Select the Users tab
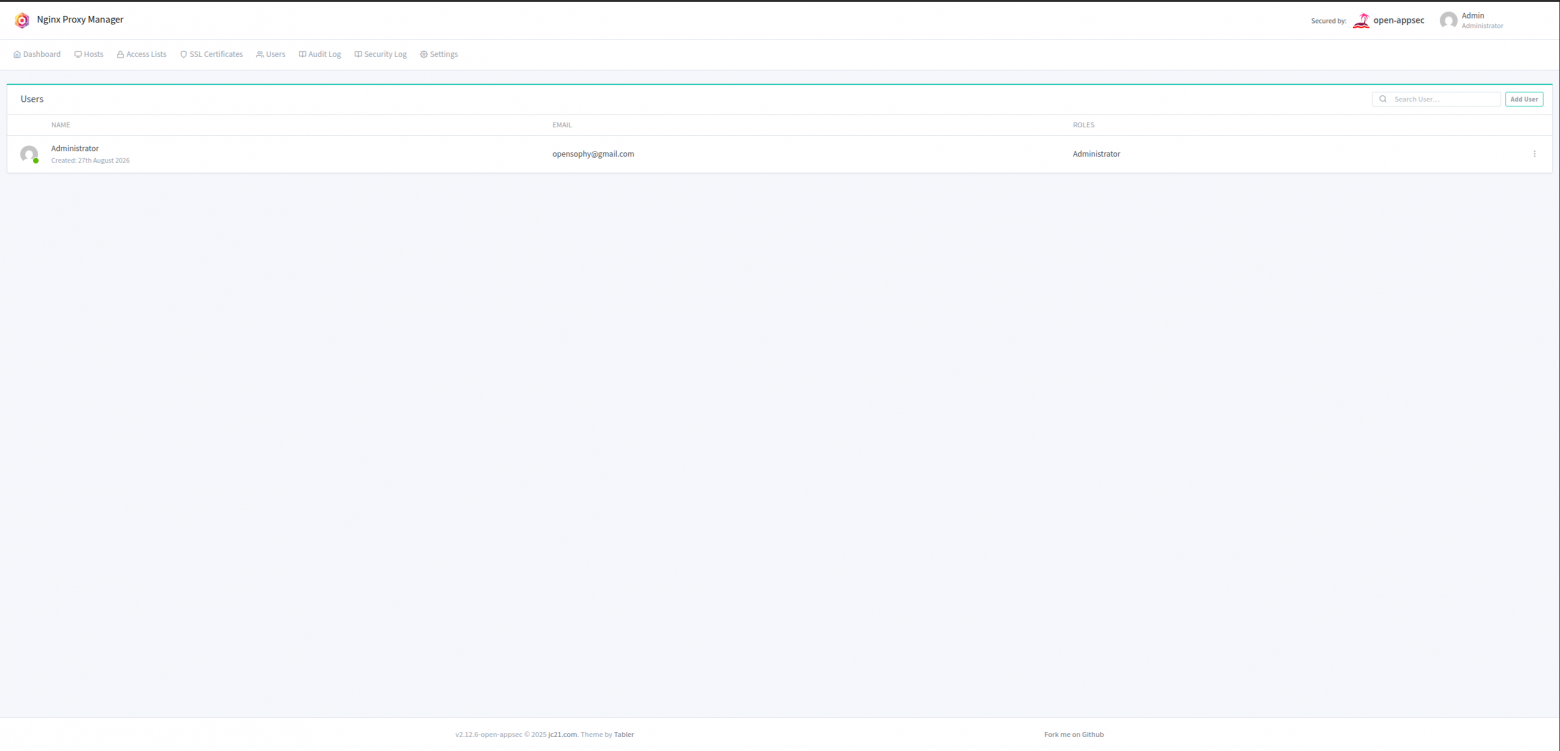This screenshot has width=1560, height=751. [271, 54]
